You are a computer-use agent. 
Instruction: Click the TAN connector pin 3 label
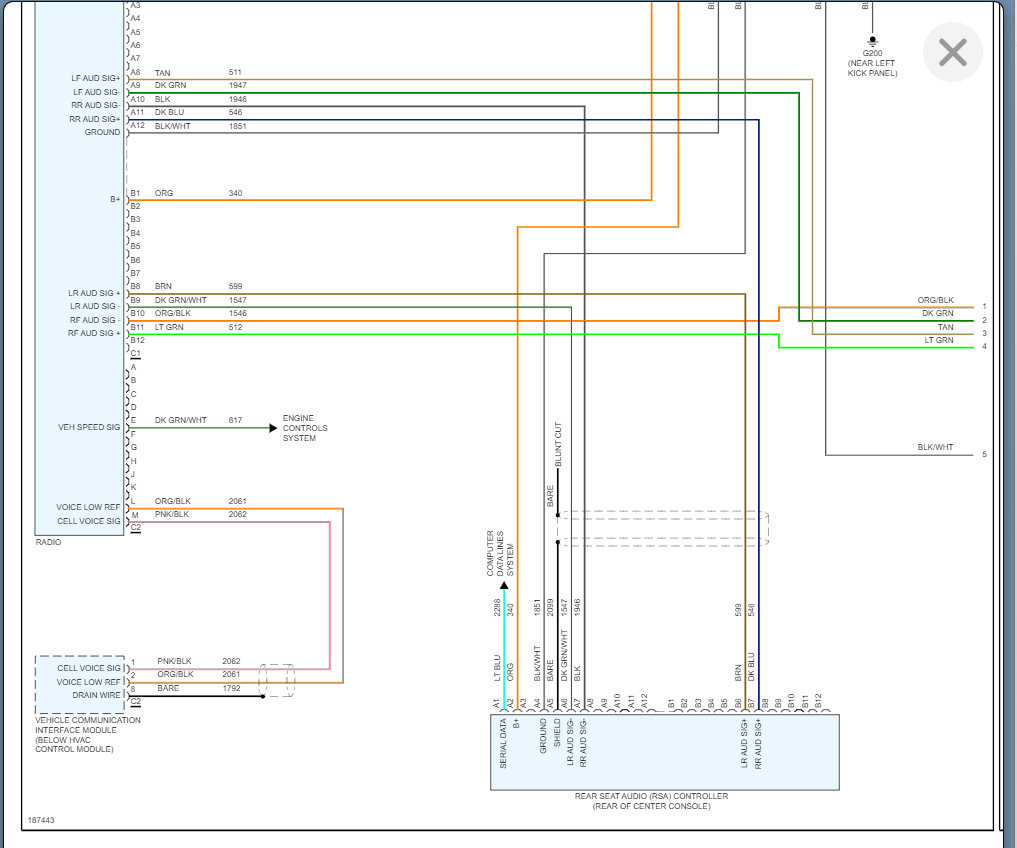pos(946,328)
